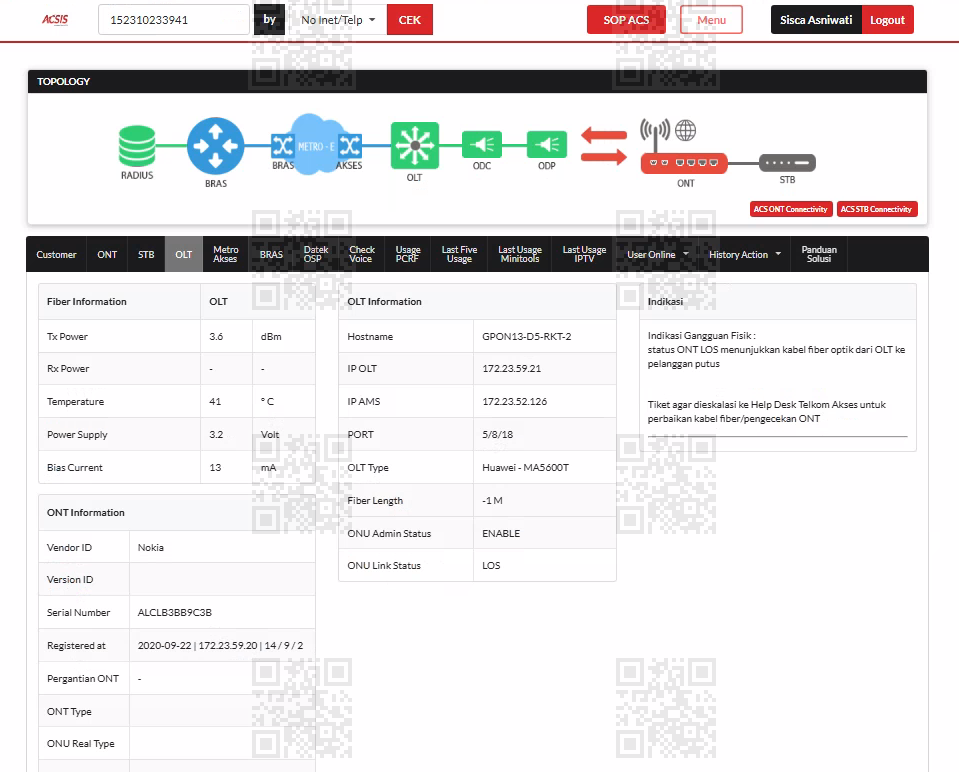Open the Check Voice tab
The image size is (959, 772).
click(361, 254)
